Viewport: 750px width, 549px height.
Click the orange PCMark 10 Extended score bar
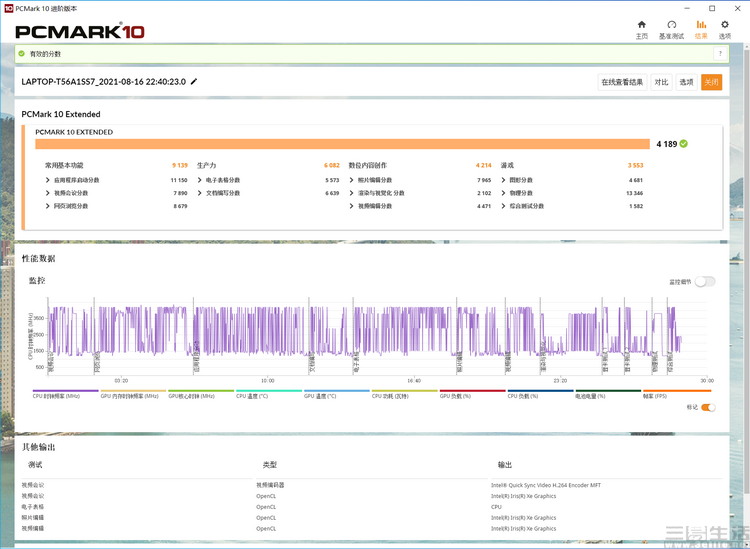click(342, 144)
